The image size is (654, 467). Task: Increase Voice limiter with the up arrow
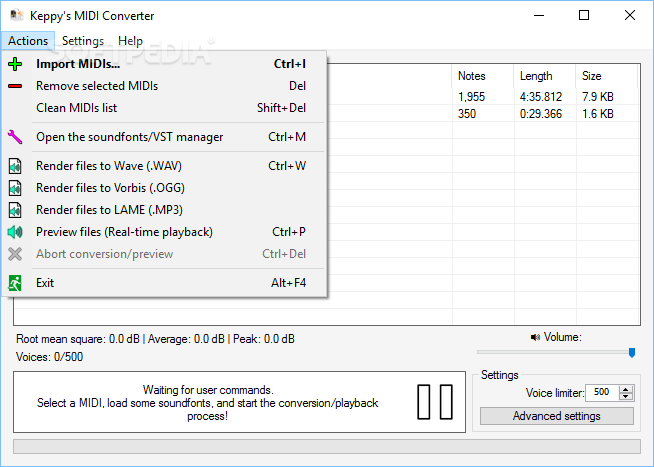(x=626, y=389)
